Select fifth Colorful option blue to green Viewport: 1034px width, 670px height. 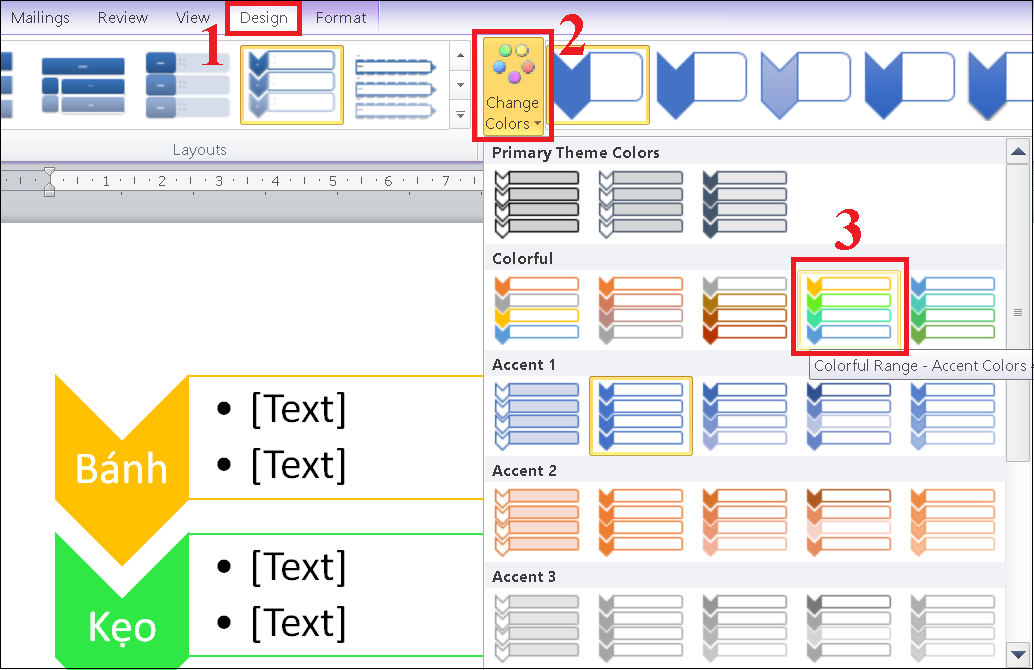(953, 310)
